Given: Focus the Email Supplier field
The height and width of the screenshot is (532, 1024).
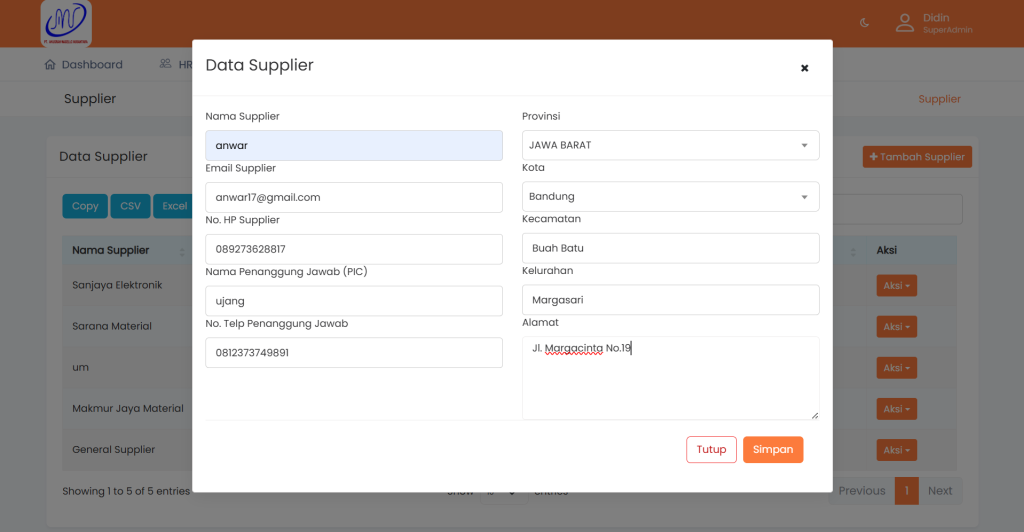Looking at the screenshot, I should click(353, 198).
